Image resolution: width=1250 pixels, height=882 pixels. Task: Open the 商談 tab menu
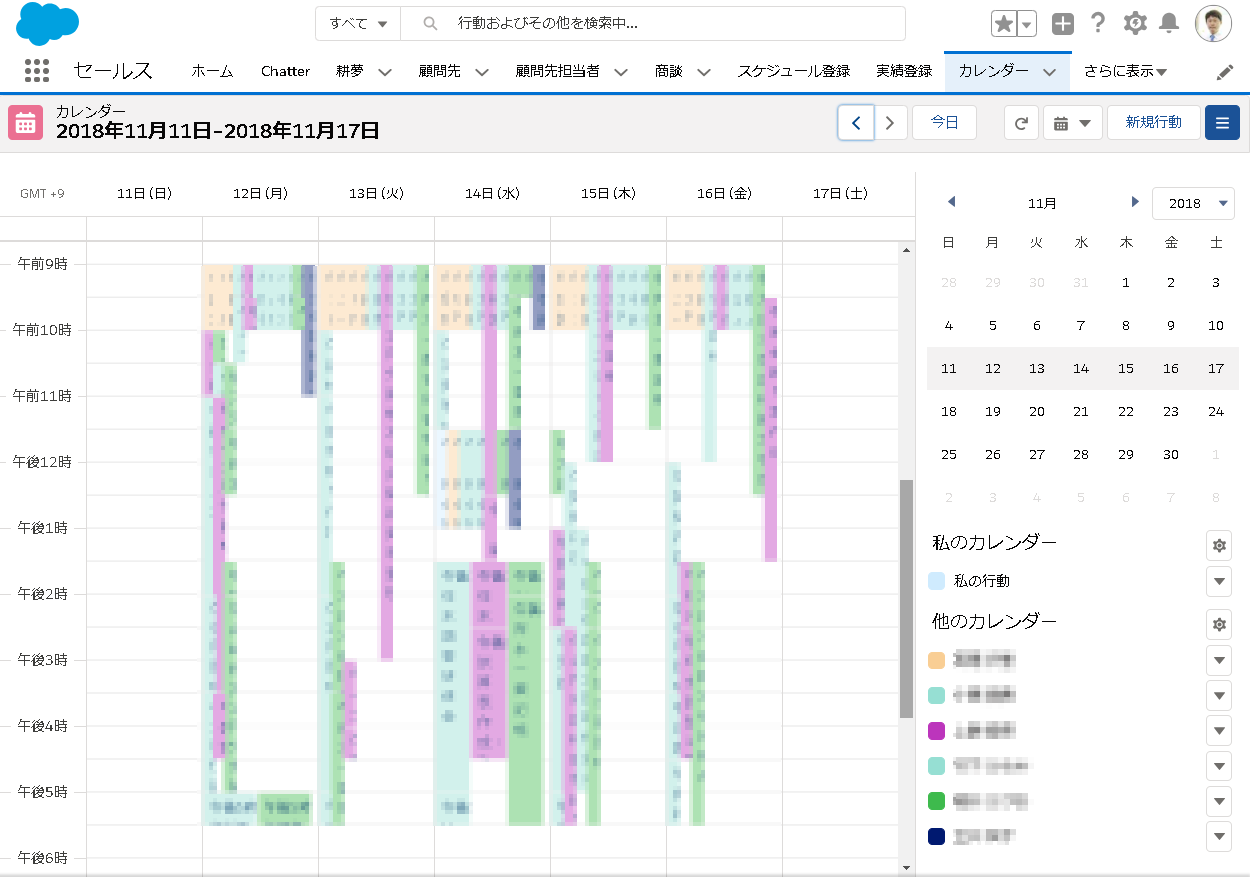tap(704, 71)
